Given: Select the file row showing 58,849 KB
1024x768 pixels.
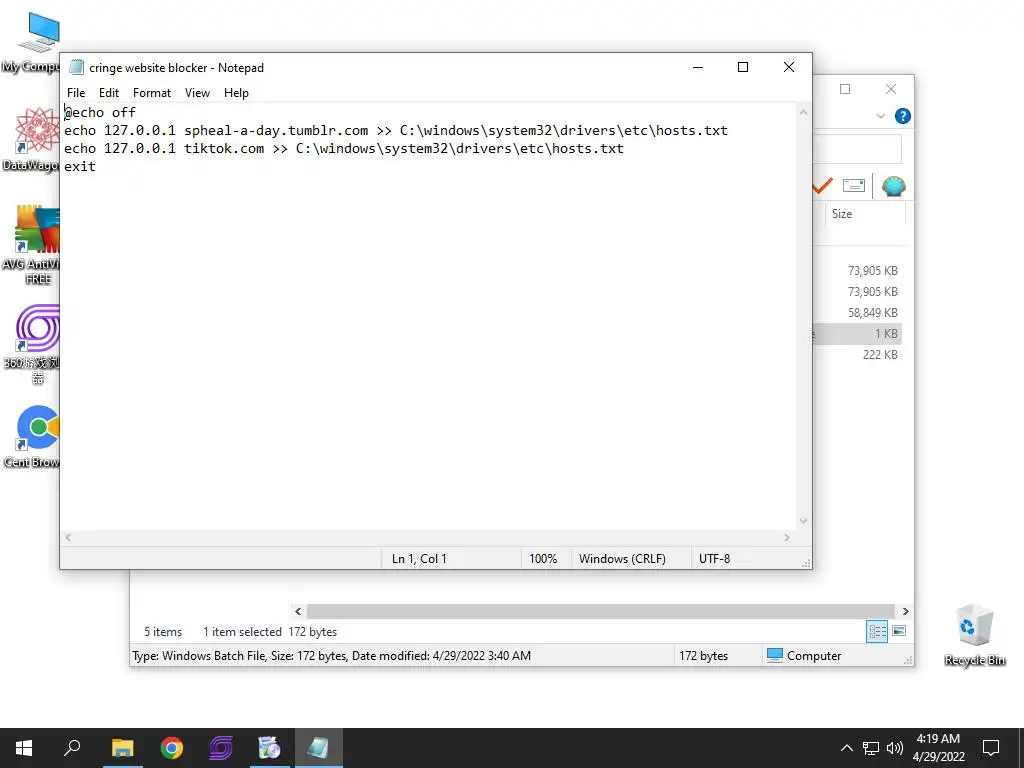Looking at the screenshot, I should coord(857,313).
